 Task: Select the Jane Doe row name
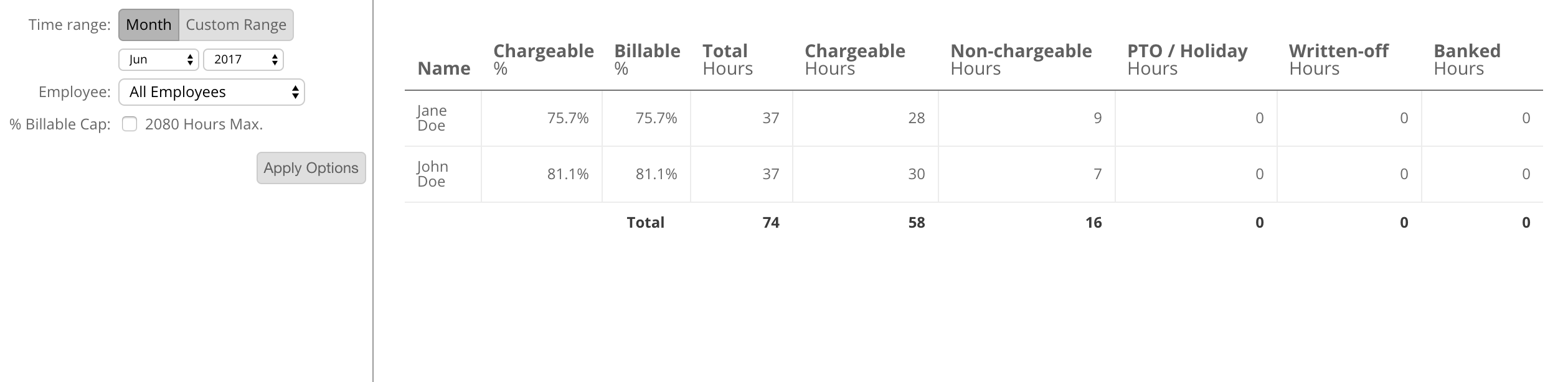click(x=432, y=118)
